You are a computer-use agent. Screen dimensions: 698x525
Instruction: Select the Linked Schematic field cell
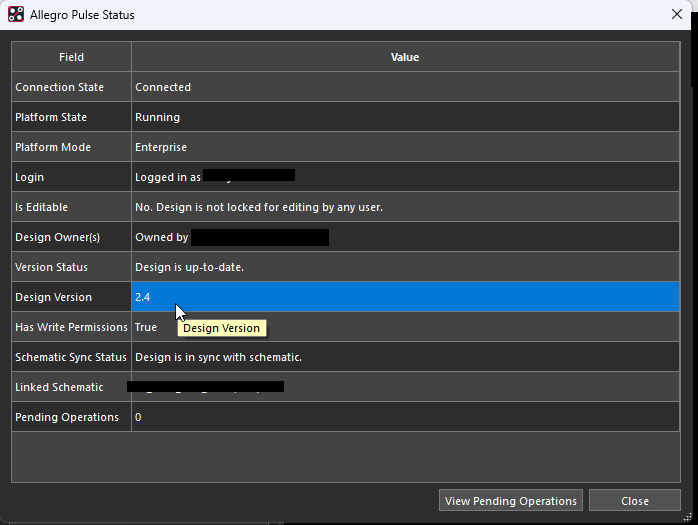[x=71, y=387]
